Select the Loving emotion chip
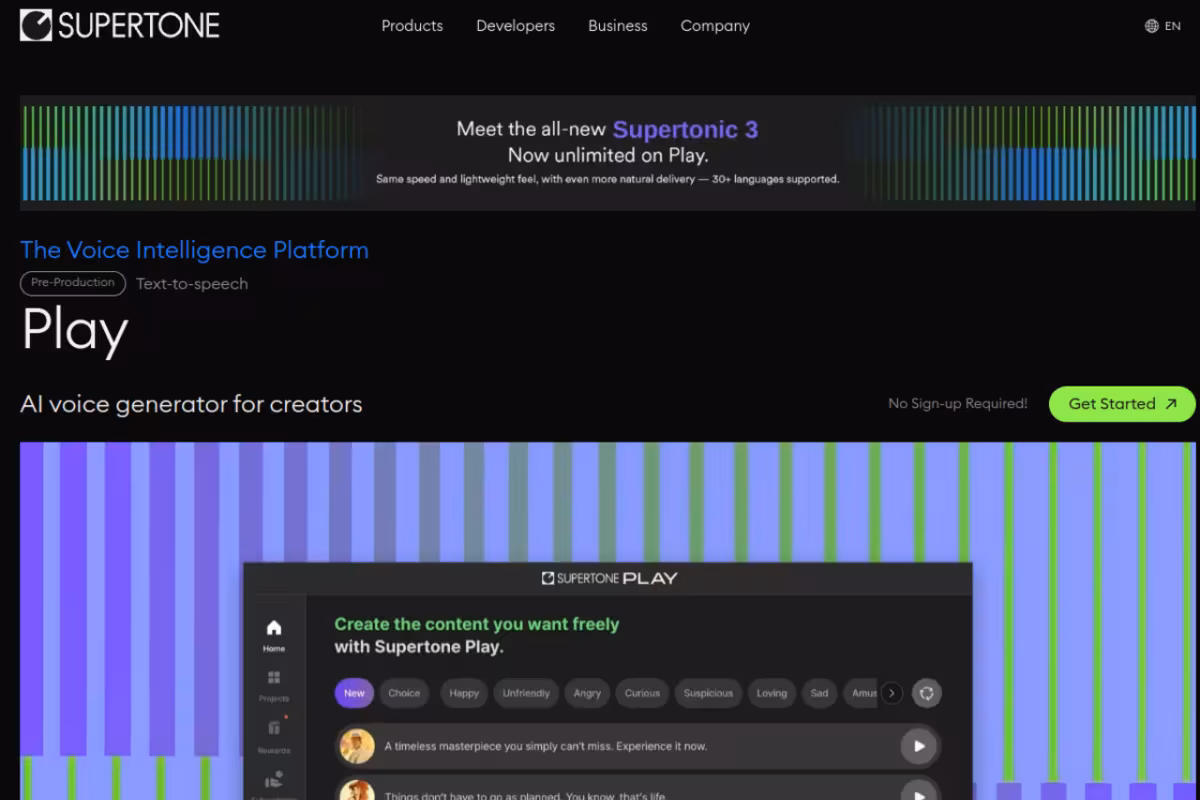The image size is (1200, 800). click(x=771, y=693)
